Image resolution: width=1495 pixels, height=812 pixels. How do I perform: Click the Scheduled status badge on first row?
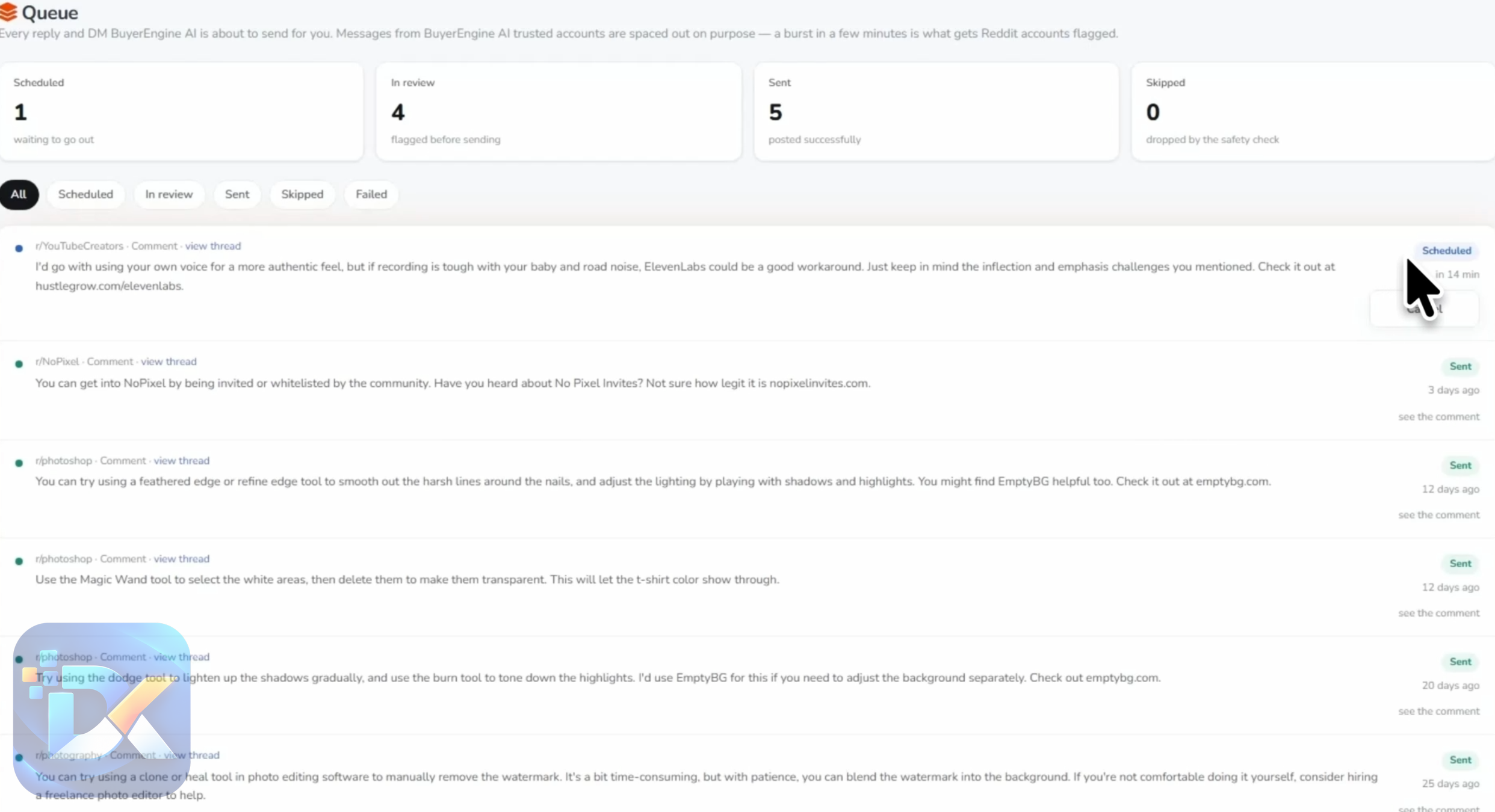pyautogui.click(x=1446, y=251)
